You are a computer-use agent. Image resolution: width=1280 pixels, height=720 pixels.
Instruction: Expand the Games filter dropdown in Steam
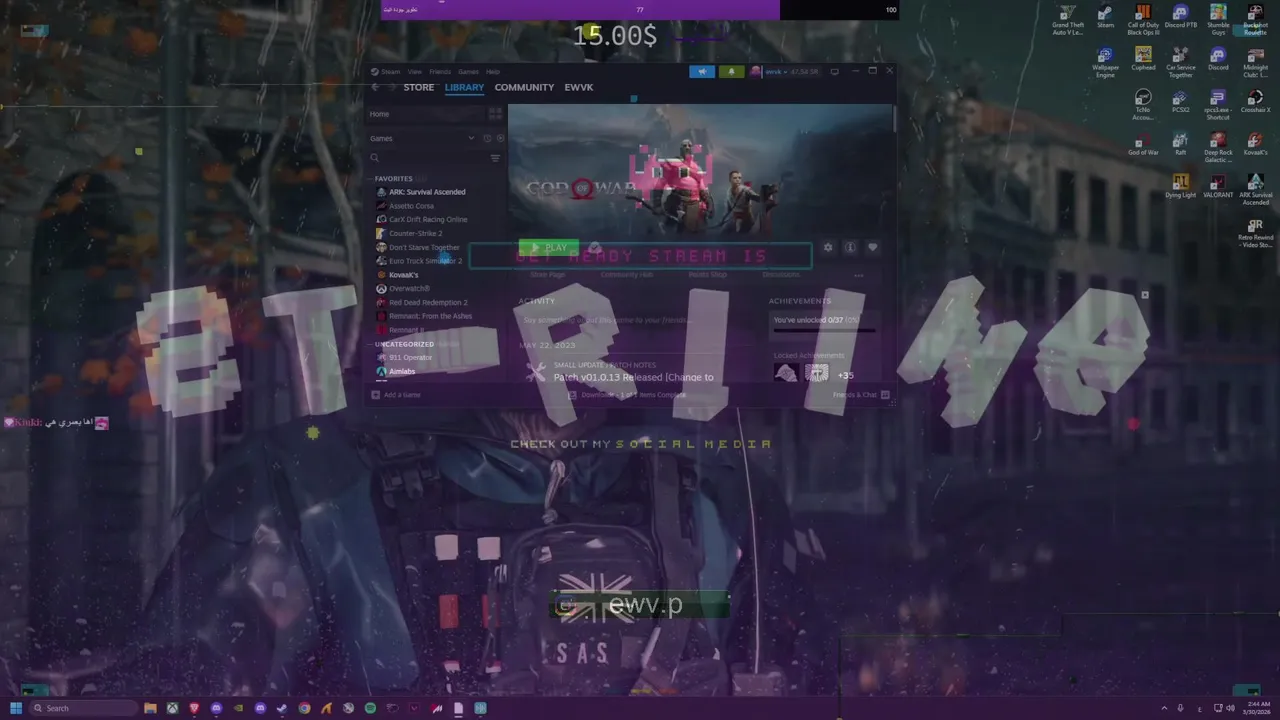471,138
